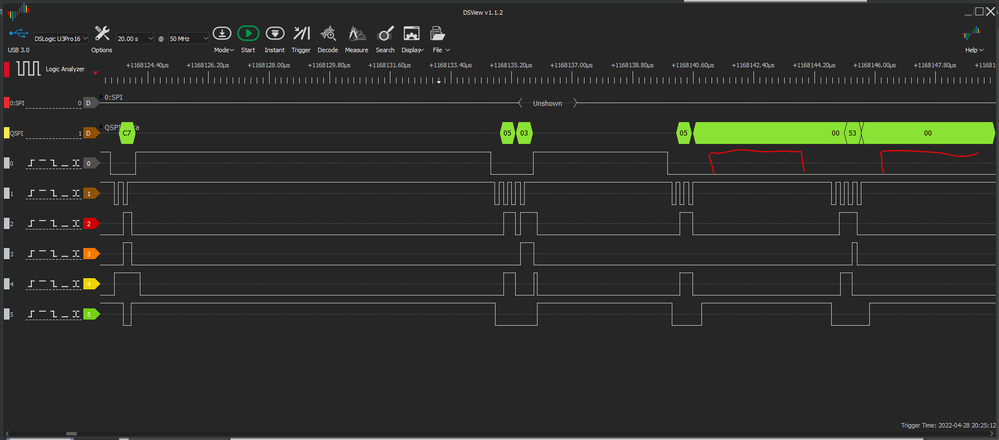The width and height of the screenshot is (999, 440).
Task: Click the D tag of the QSPI decoder
Action: (90, 132)
